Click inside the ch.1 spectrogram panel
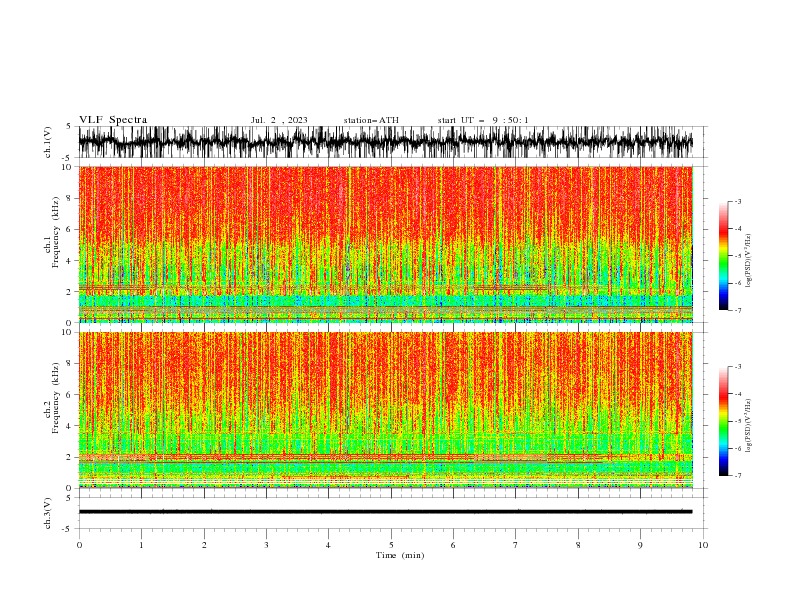Screen dimensions: 792x612 click(386, 244)
